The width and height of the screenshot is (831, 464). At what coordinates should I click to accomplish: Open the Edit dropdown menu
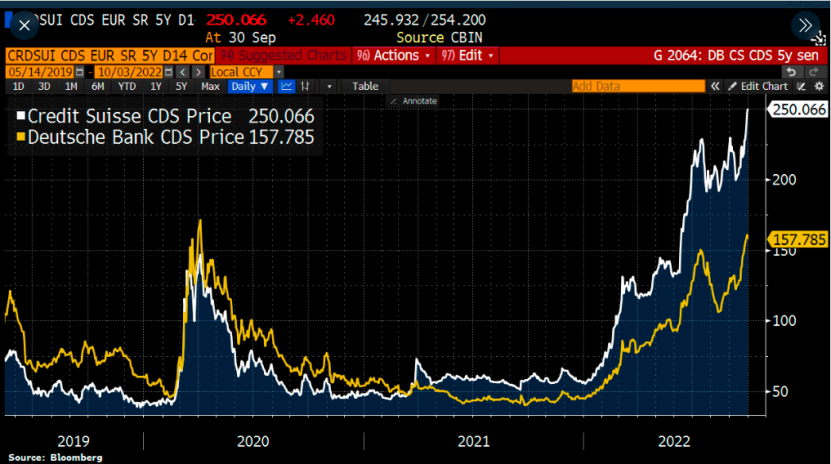(x=468, y=56)
